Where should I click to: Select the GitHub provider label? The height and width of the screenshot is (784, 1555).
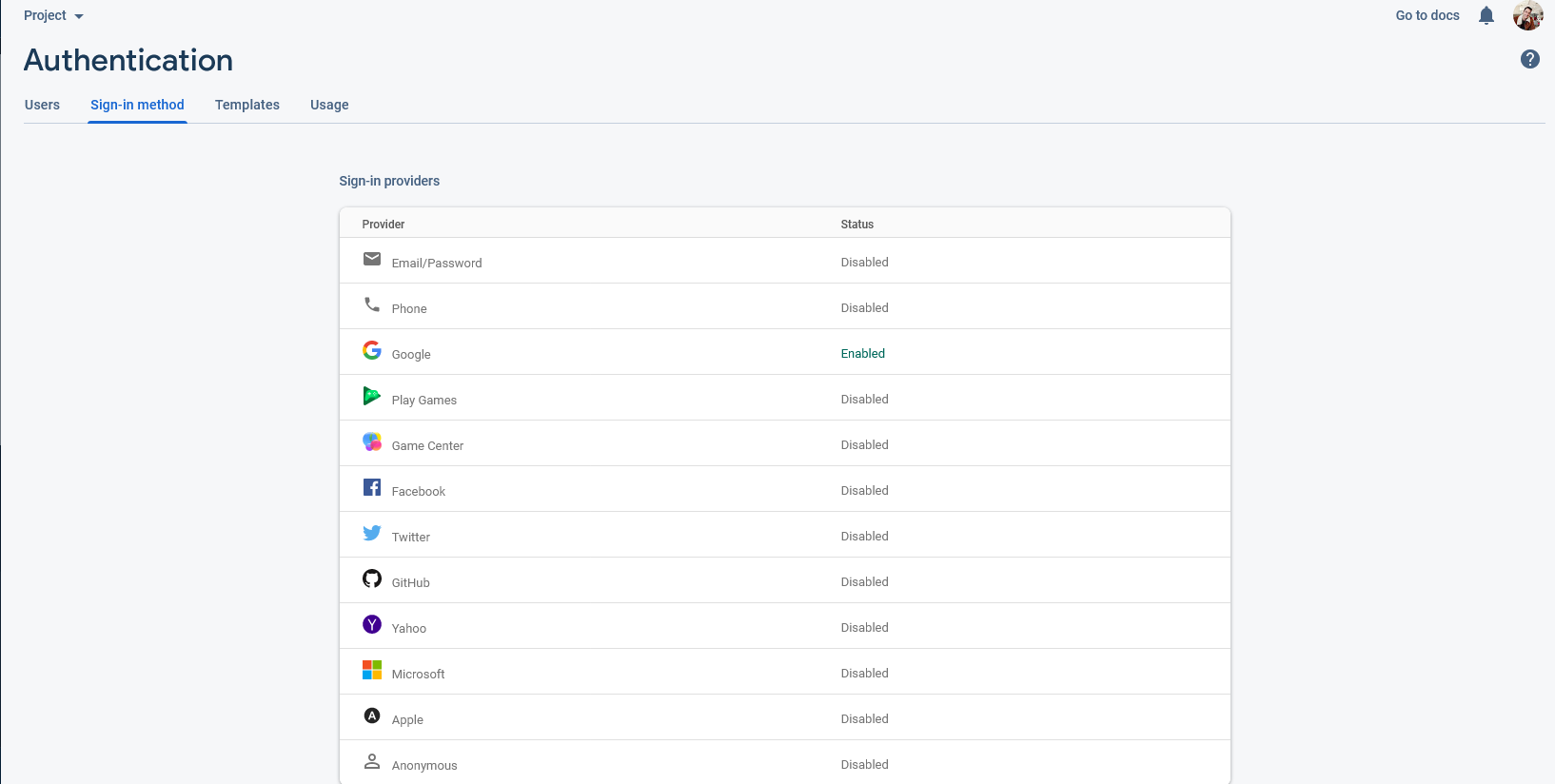(411, 582)
